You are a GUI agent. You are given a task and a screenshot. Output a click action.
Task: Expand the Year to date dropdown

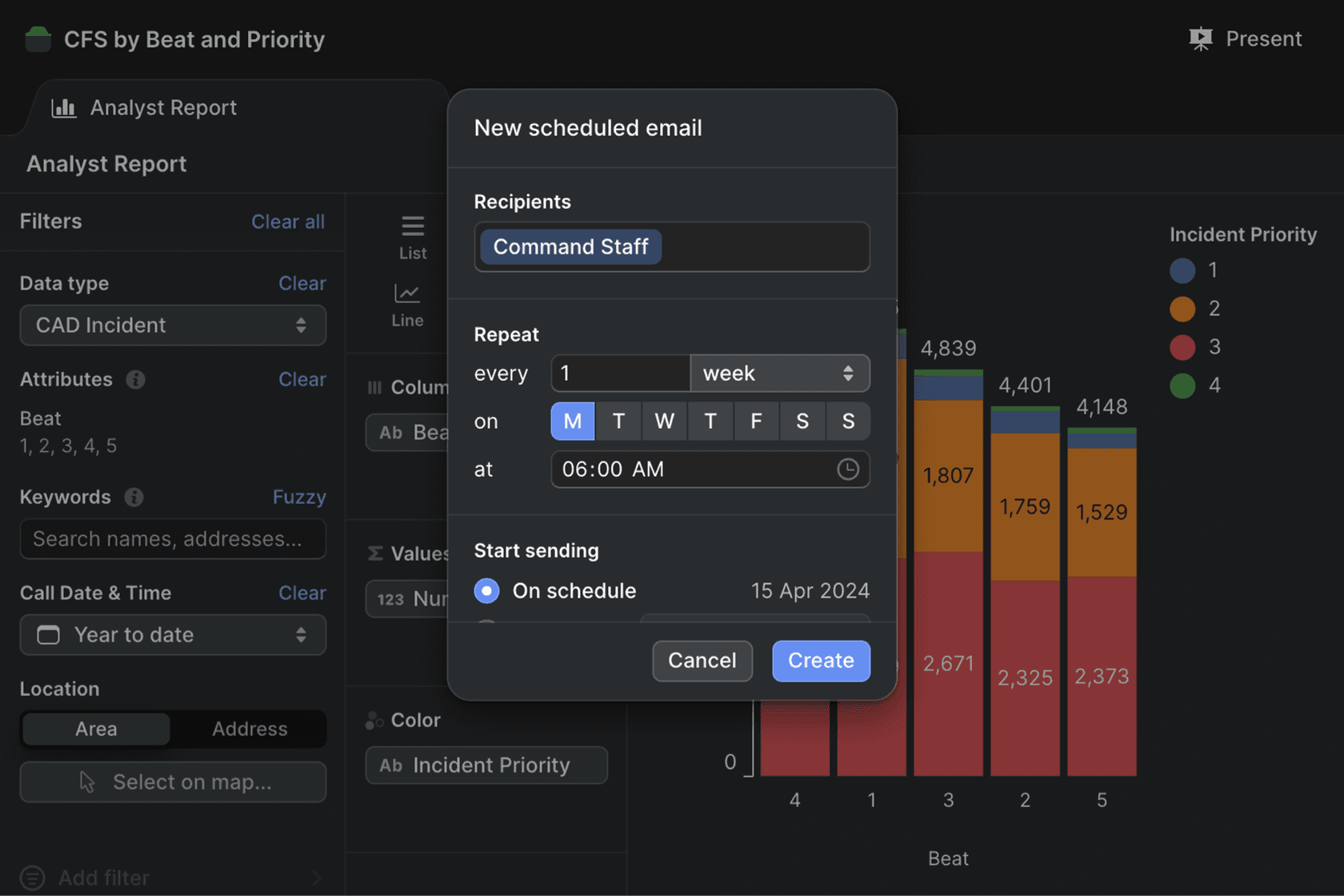173,634
